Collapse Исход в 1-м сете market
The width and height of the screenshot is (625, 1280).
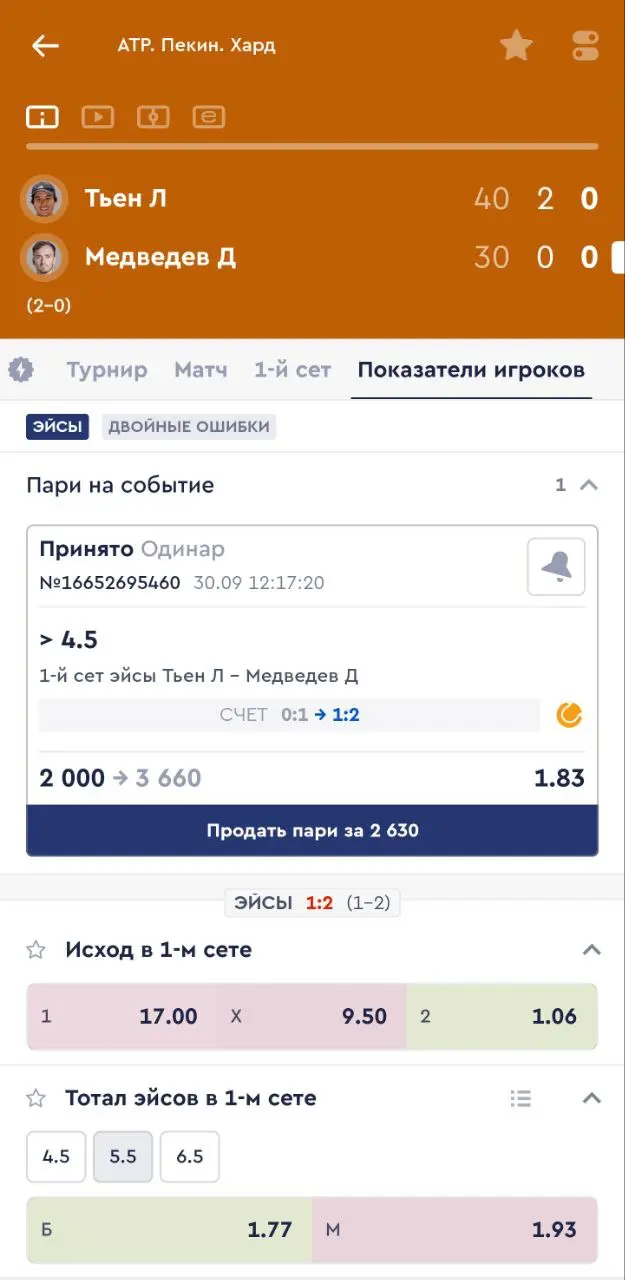click(591, 950)
